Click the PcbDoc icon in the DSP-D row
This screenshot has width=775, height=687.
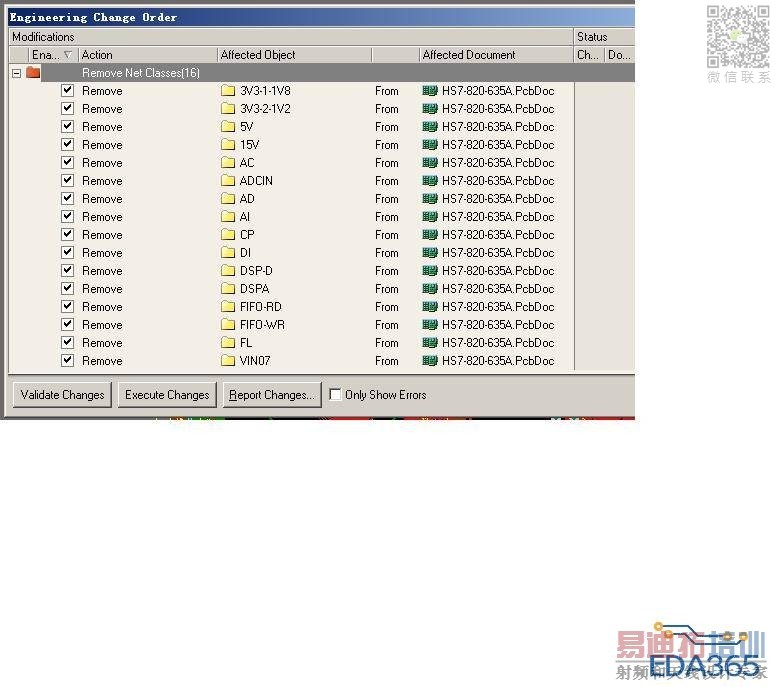pyautogui.click(x=430, y=270)
